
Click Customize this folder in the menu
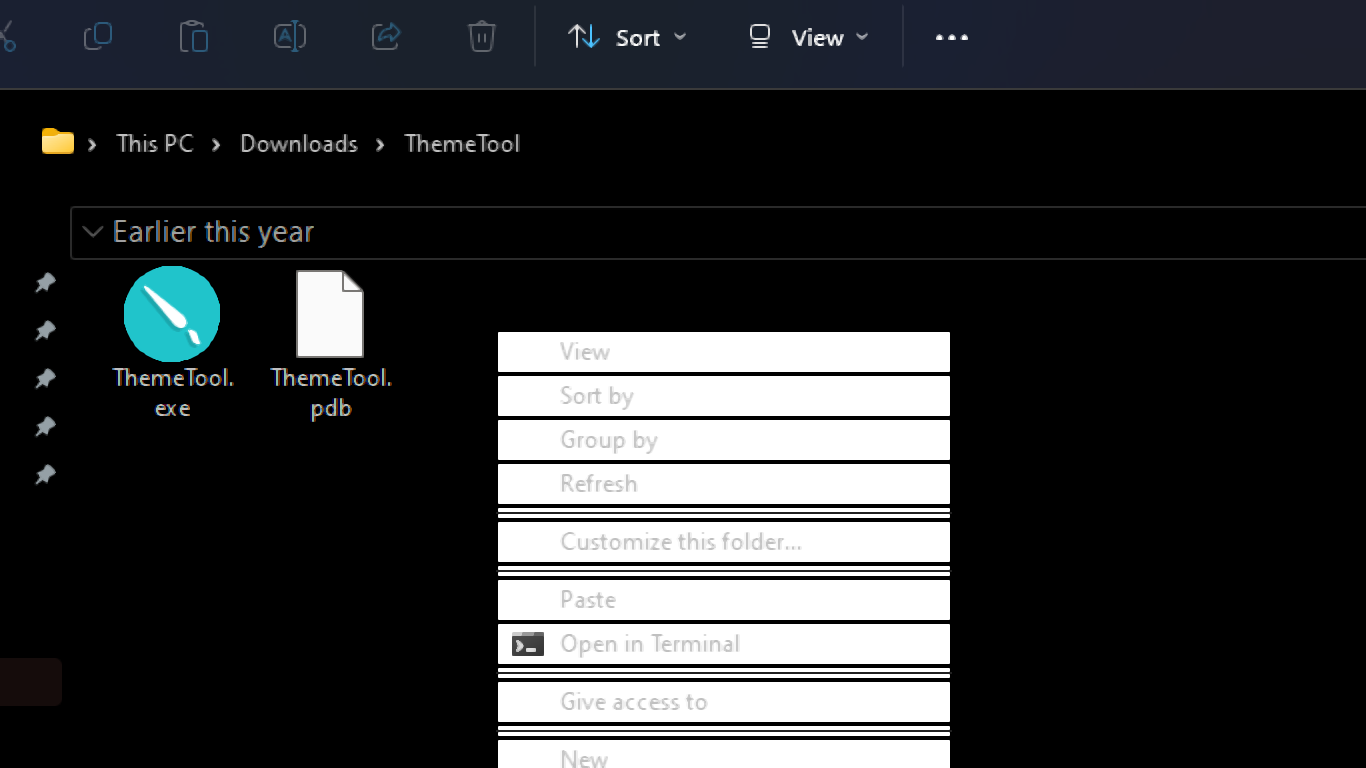(x=680, y=541)
